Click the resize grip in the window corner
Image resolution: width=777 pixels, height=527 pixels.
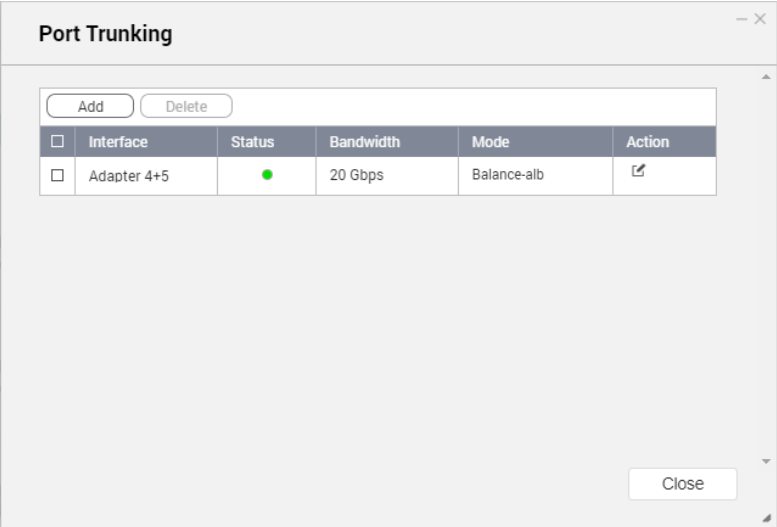pyautogui.click(x=767, y=517)
